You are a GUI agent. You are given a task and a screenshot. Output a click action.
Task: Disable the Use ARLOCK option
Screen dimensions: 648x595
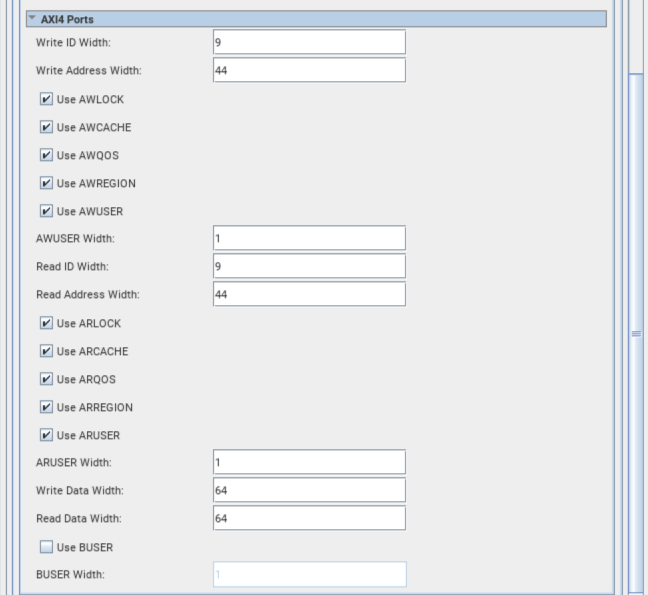pos(46,324)
